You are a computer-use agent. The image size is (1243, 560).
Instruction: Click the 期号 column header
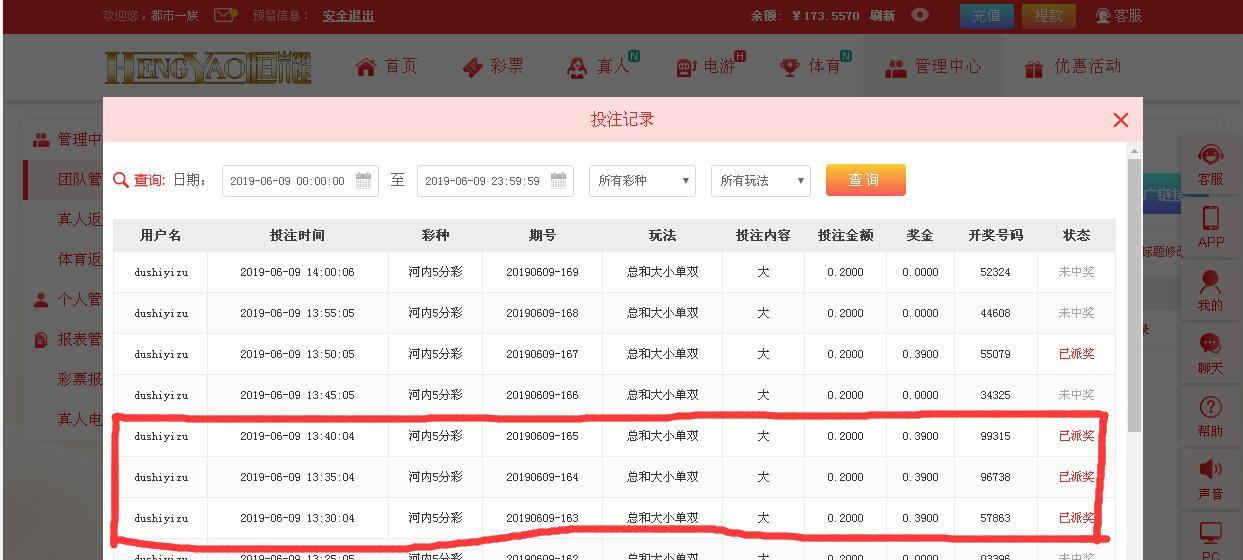coord(542,235)
